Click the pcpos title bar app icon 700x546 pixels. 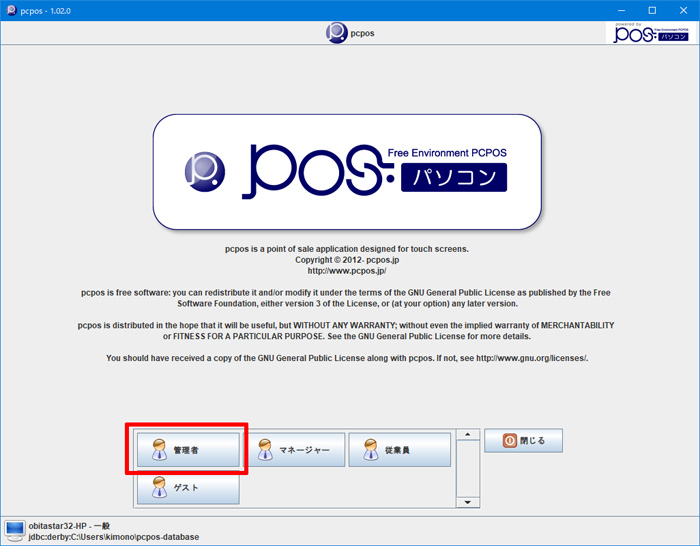[11, 10]
